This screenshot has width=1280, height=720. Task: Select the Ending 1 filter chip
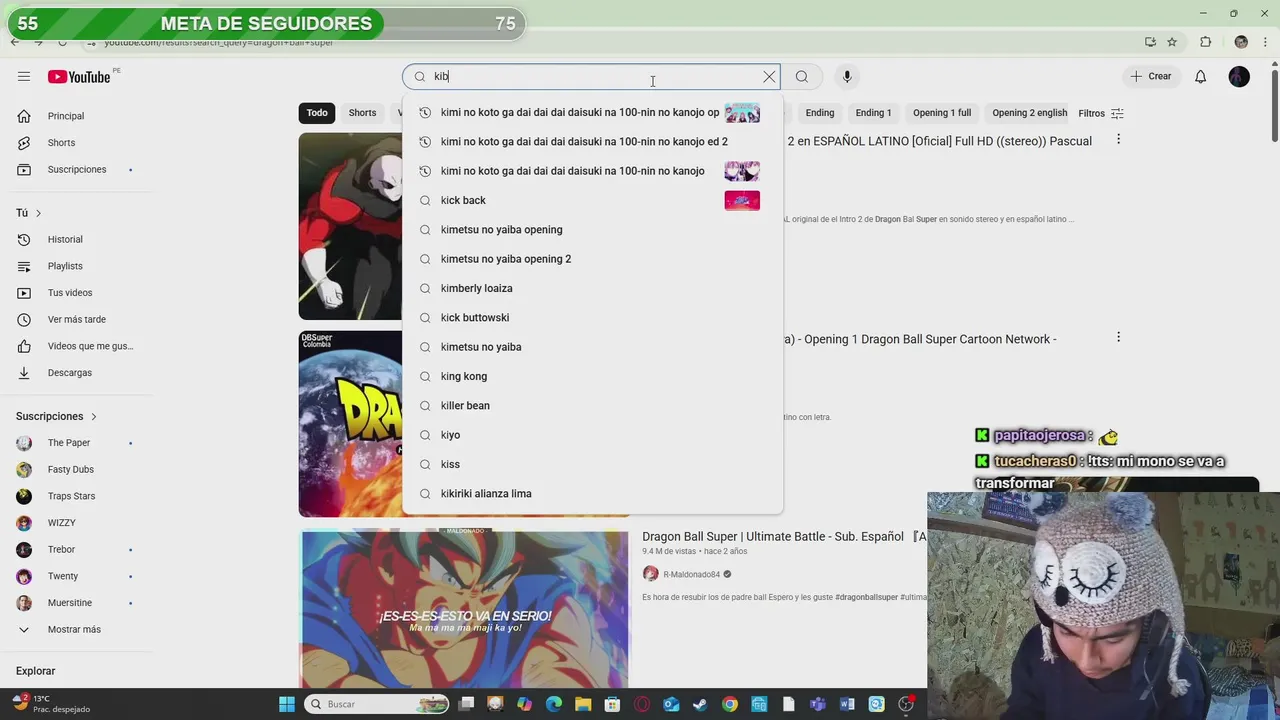(873, 113)
